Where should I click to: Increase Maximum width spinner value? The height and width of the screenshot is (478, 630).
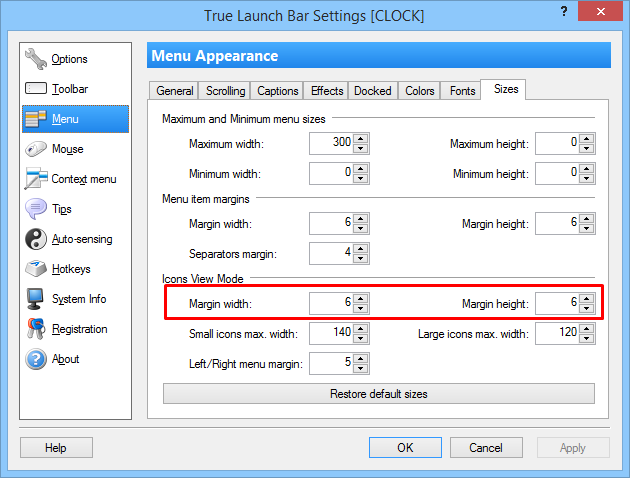[361, 139]
